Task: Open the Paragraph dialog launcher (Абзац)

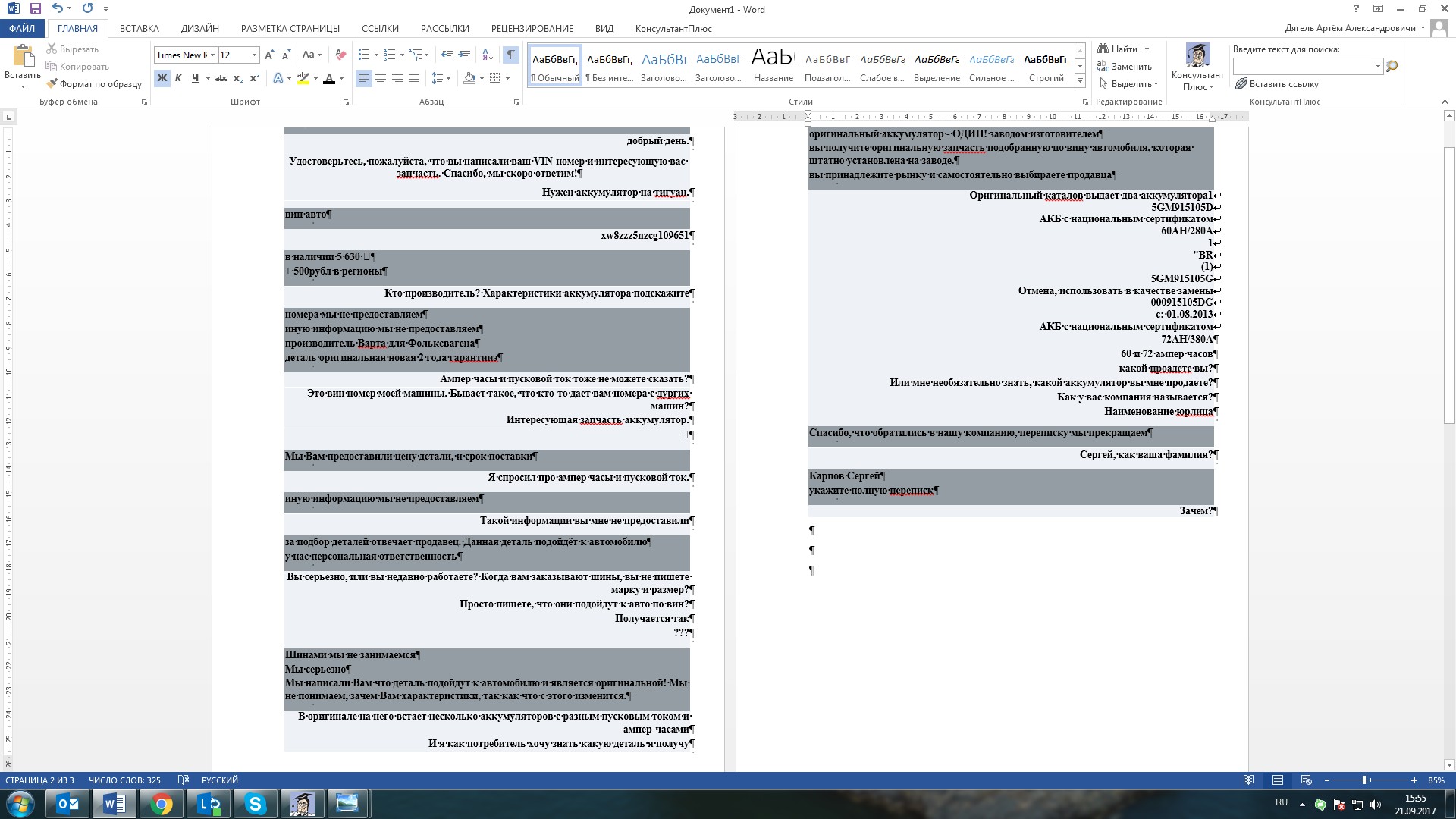Action: [516, 102]
